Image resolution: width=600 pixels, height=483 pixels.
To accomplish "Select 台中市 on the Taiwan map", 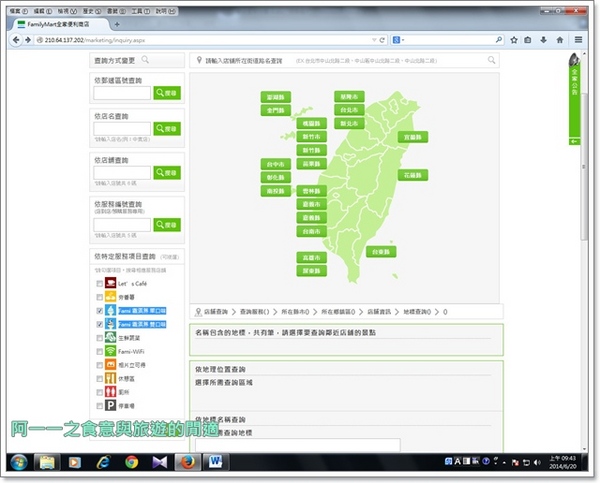I will [x=276, y=164].
